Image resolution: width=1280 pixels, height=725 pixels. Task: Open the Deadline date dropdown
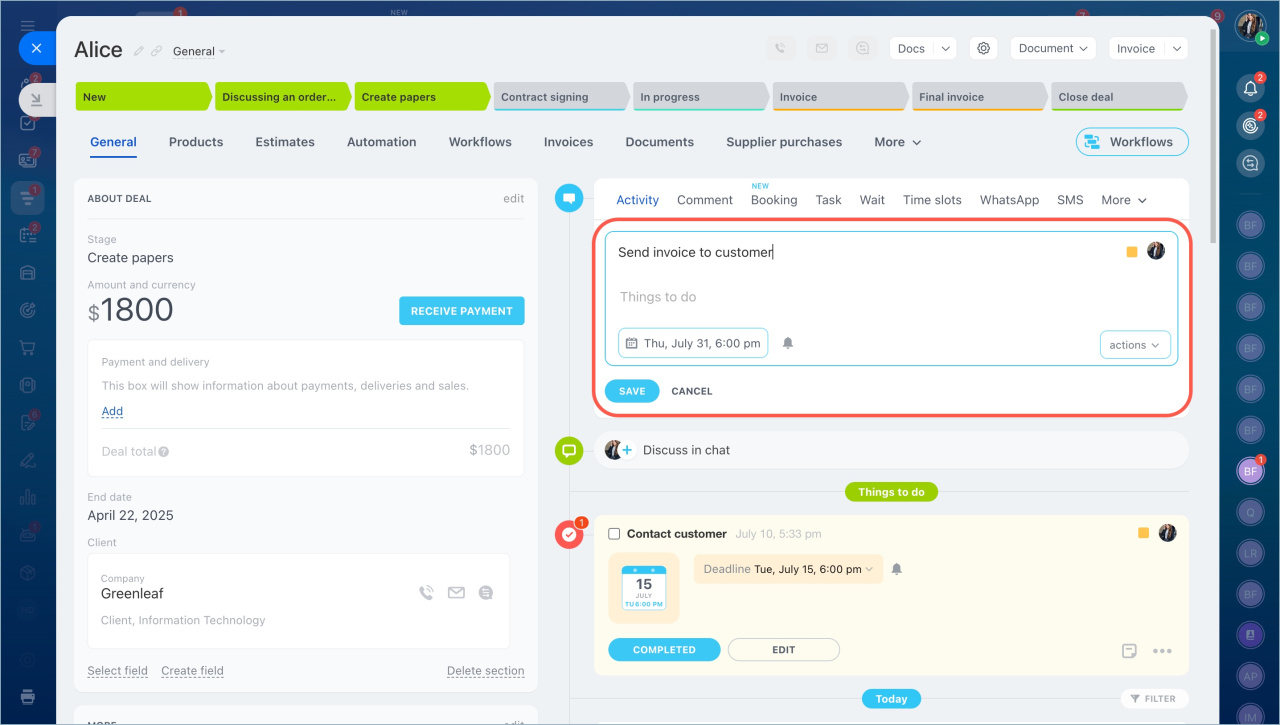click(788, 569)
